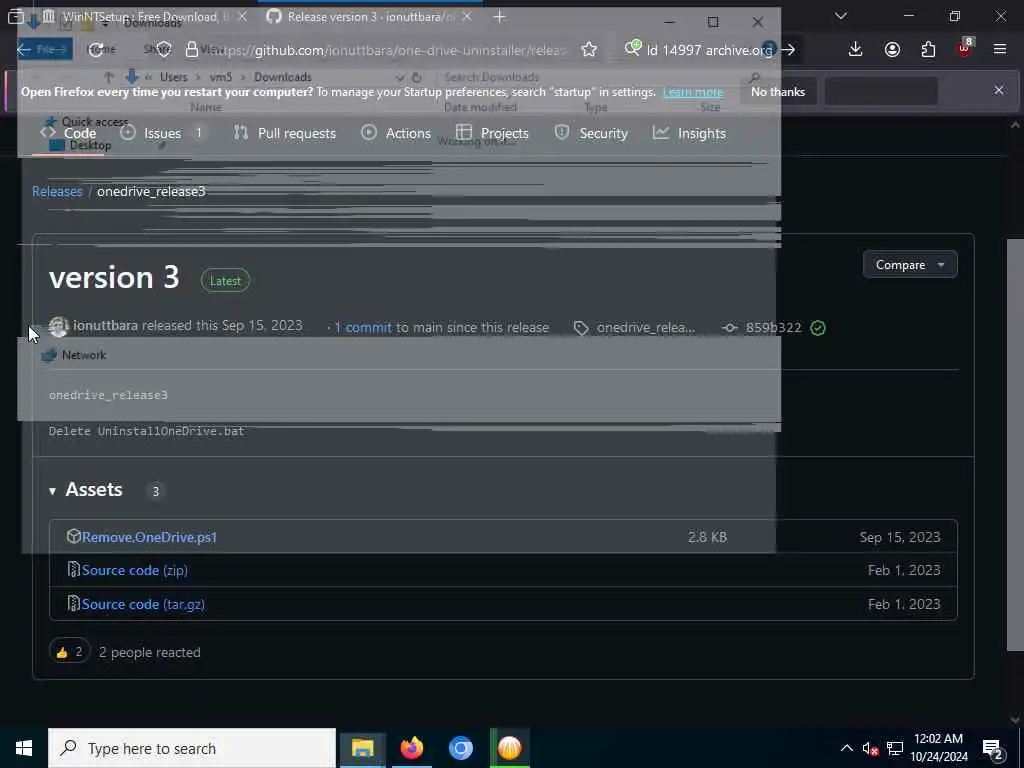Select Desktop in Explorer window sidebar
1024x768 pixels.
[x=90, y=145]
